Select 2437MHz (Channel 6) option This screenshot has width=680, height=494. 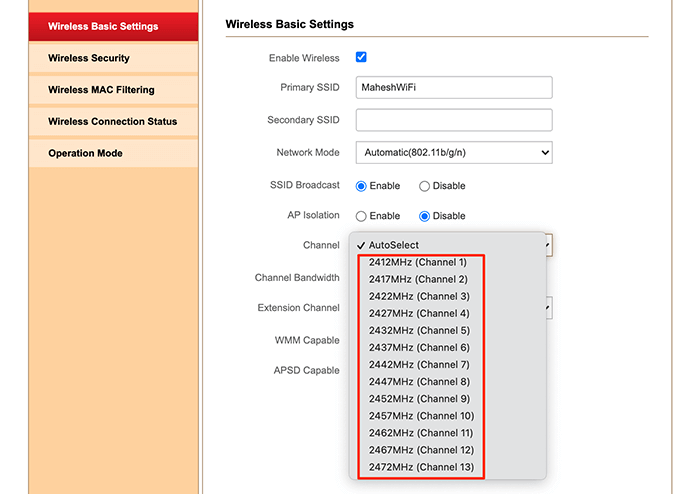(418, 347)
